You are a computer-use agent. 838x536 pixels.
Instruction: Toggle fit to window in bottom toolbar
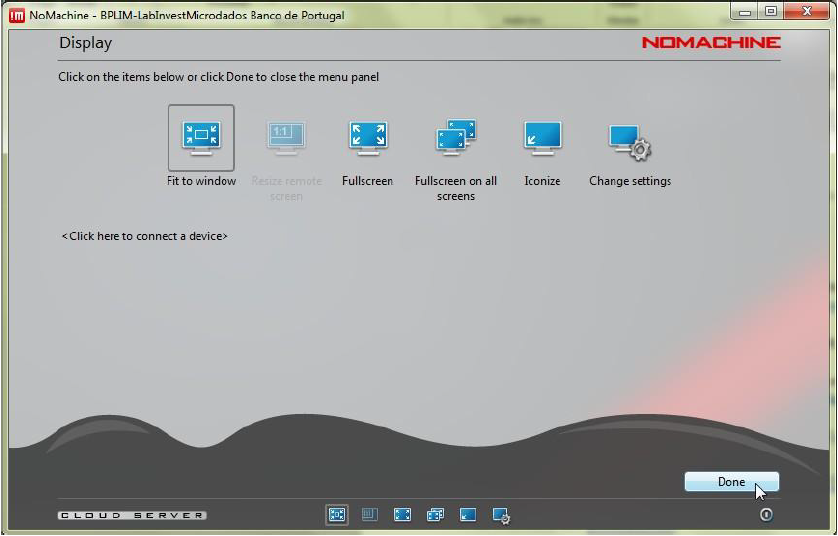pyautogui.click(x=336, y=515)
